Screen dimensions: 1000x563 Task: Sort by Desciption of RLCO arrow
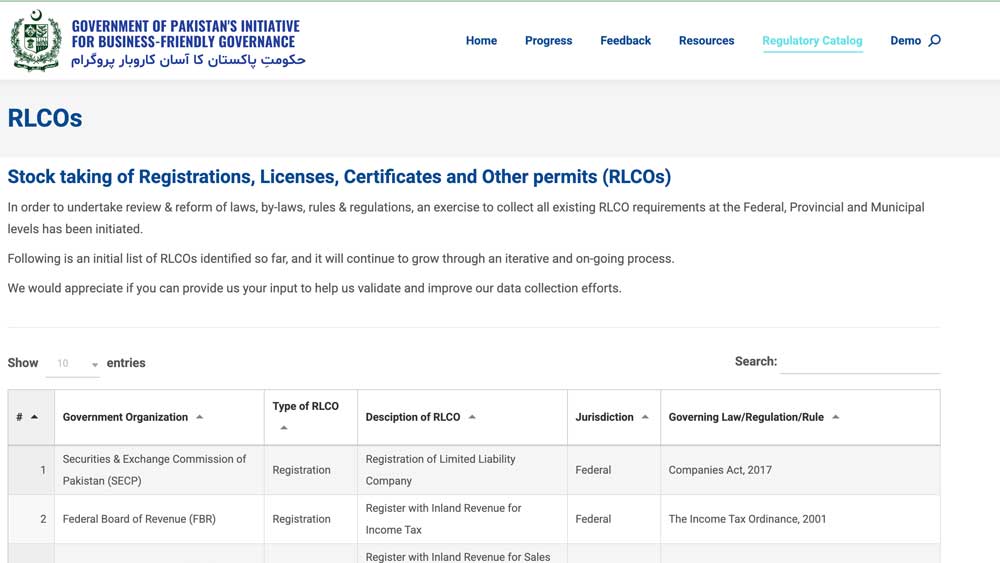pyautogui.click(x=472, y=417)
